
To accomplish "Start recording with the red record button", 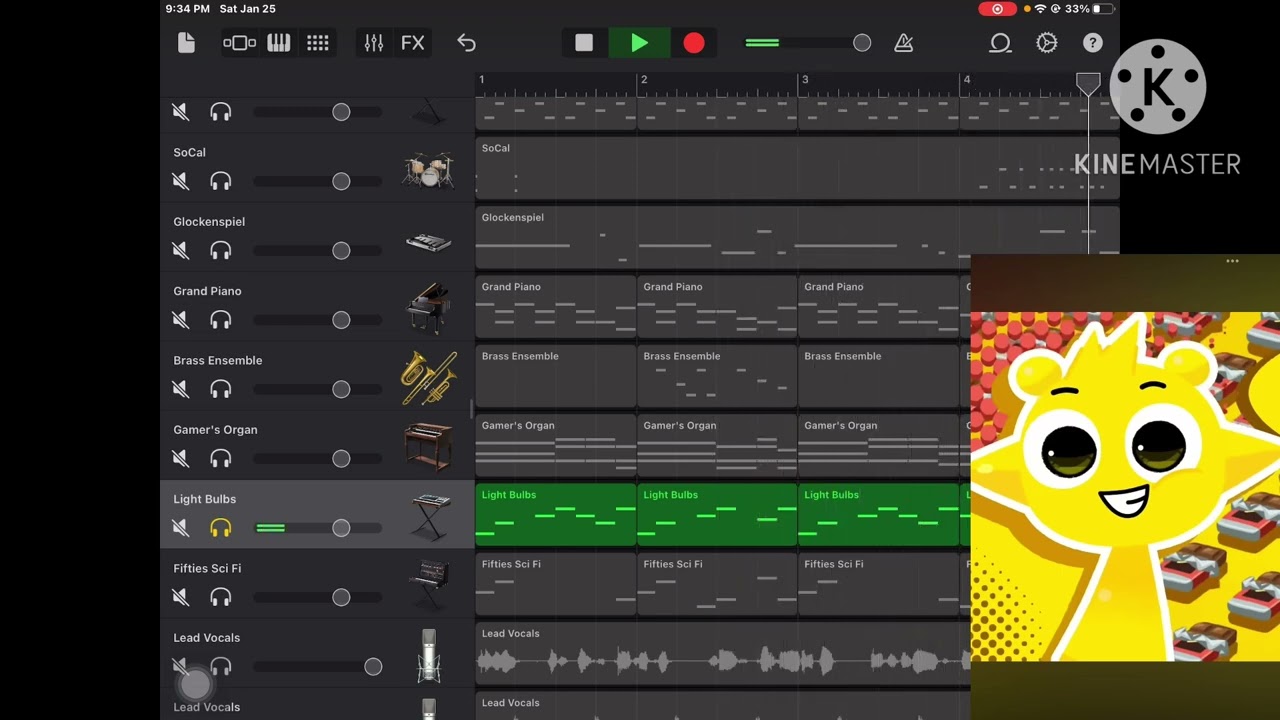I will tap(694, 43).
